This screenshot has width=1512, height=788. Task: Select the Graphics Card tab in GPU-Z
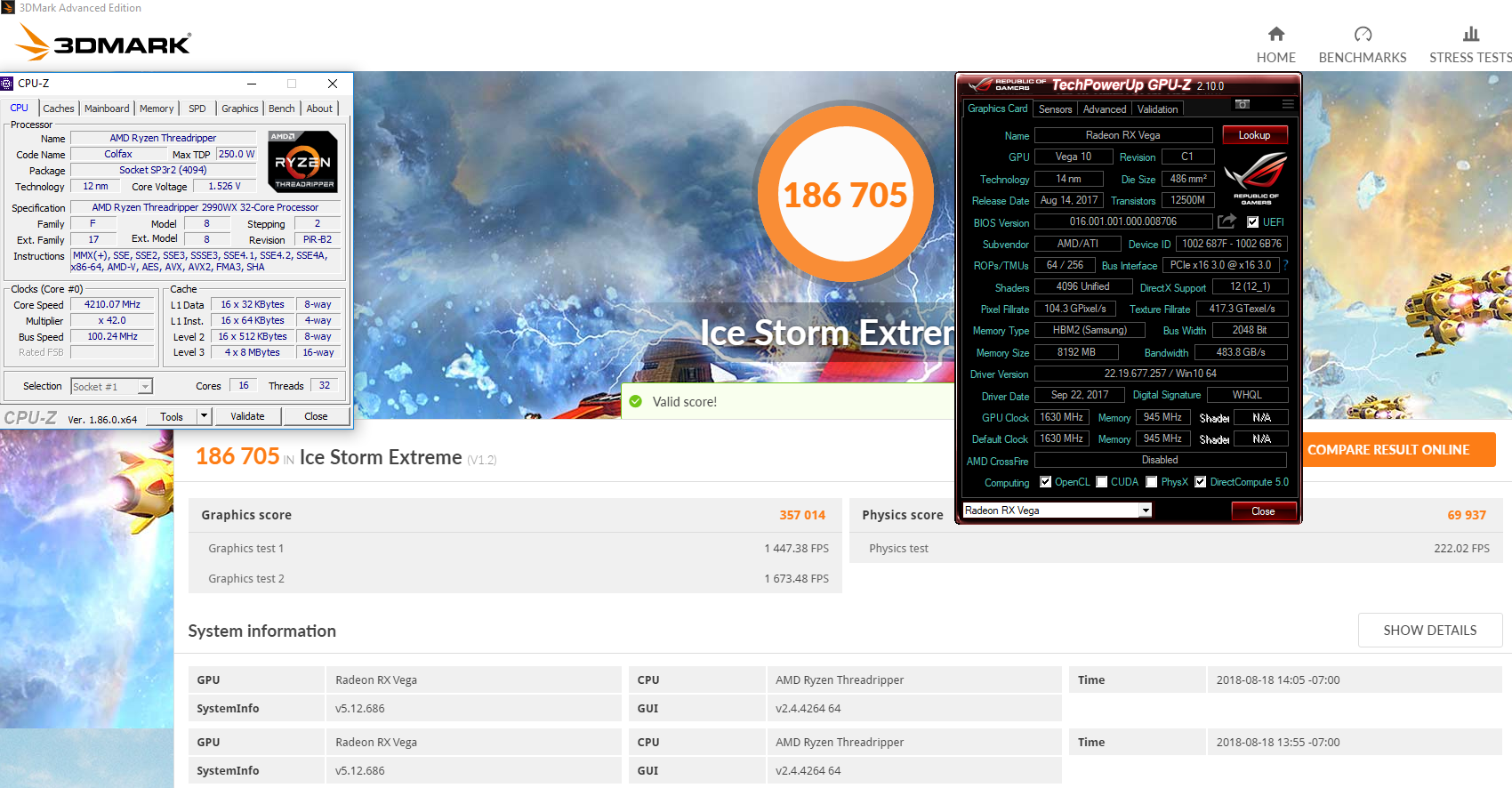(998, 109)
